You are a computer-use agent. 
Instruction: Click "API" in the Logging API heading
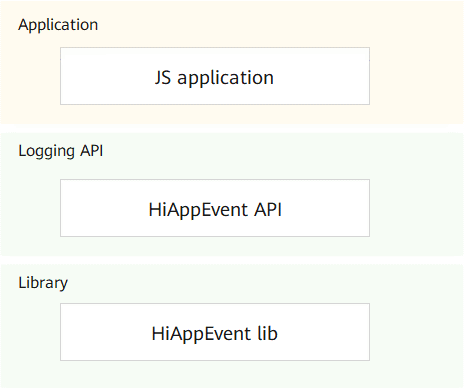click(91, 151)
